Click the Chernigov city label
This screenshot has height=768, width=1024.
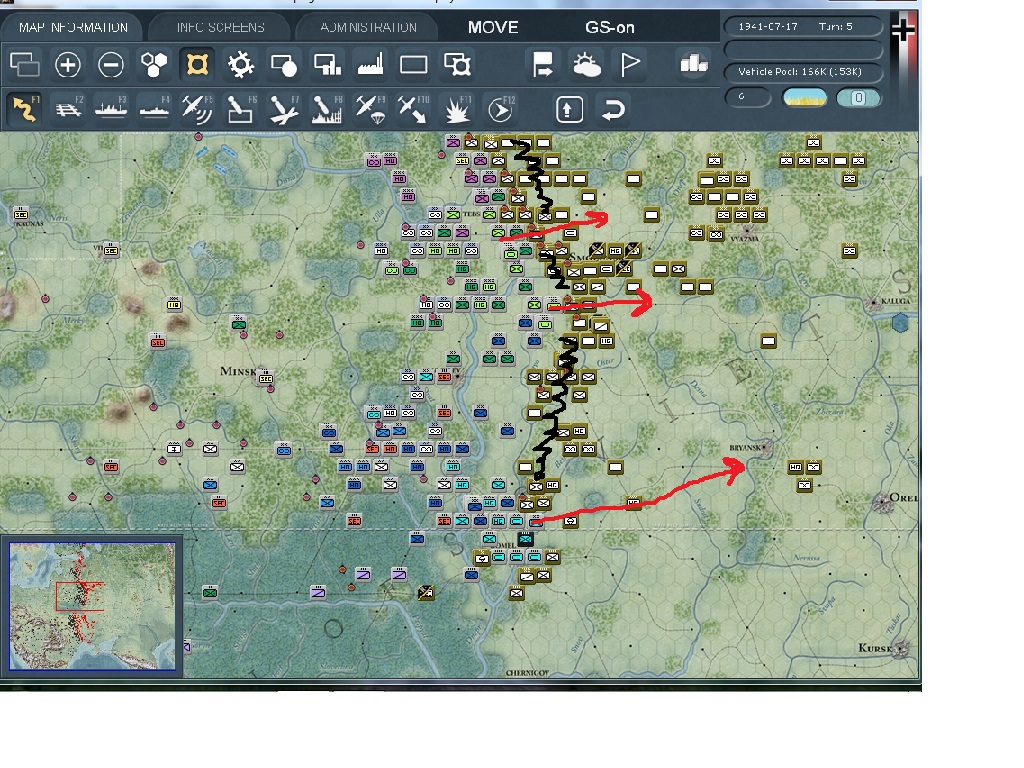pyautogui.click(x=527, y=673)
